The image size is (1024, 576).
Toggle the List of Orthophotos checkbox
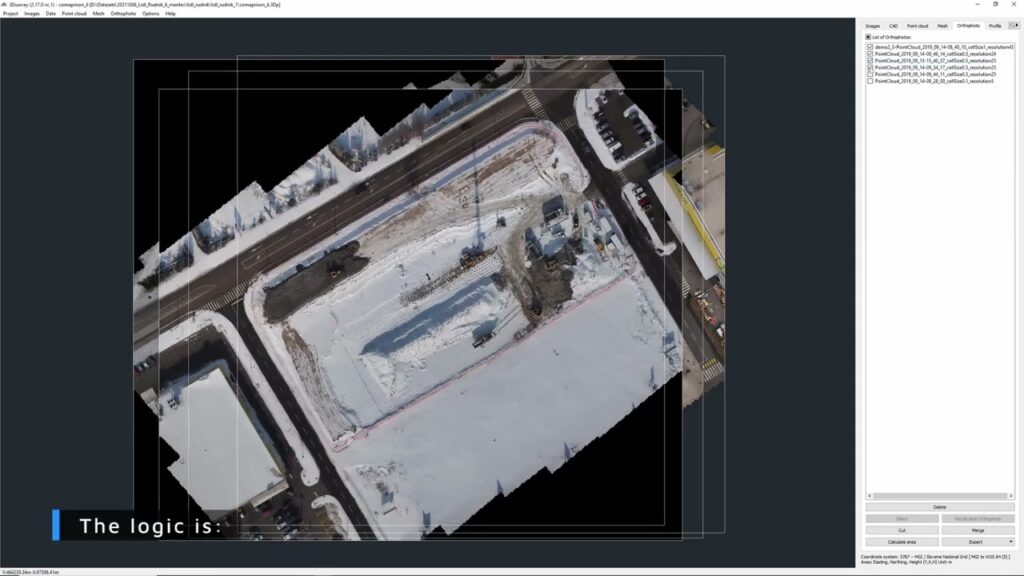[x=868, y=36]
